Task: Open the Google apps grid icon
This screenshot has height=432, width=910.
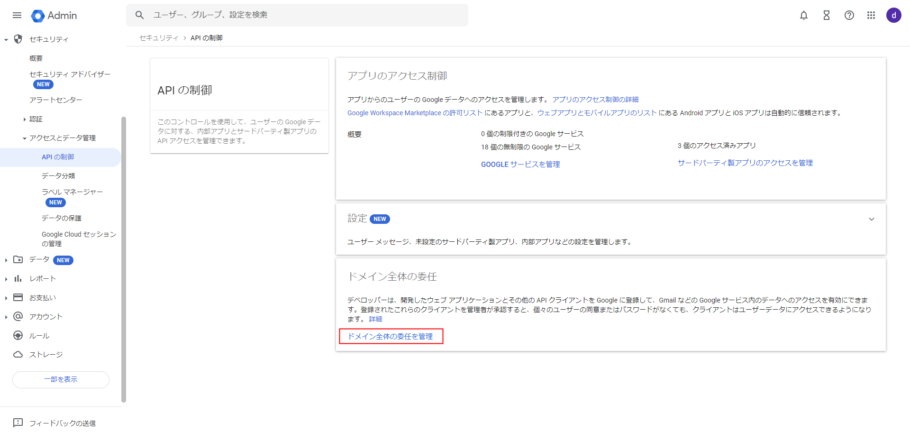Action: tap(871, 15)
